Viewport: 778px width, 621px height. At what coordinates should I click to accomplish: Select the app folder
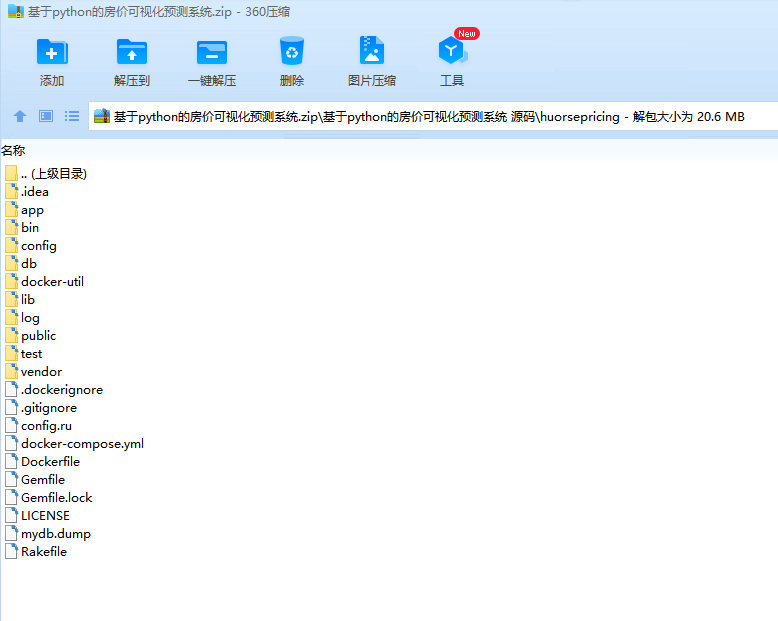(x=25, y=210)
